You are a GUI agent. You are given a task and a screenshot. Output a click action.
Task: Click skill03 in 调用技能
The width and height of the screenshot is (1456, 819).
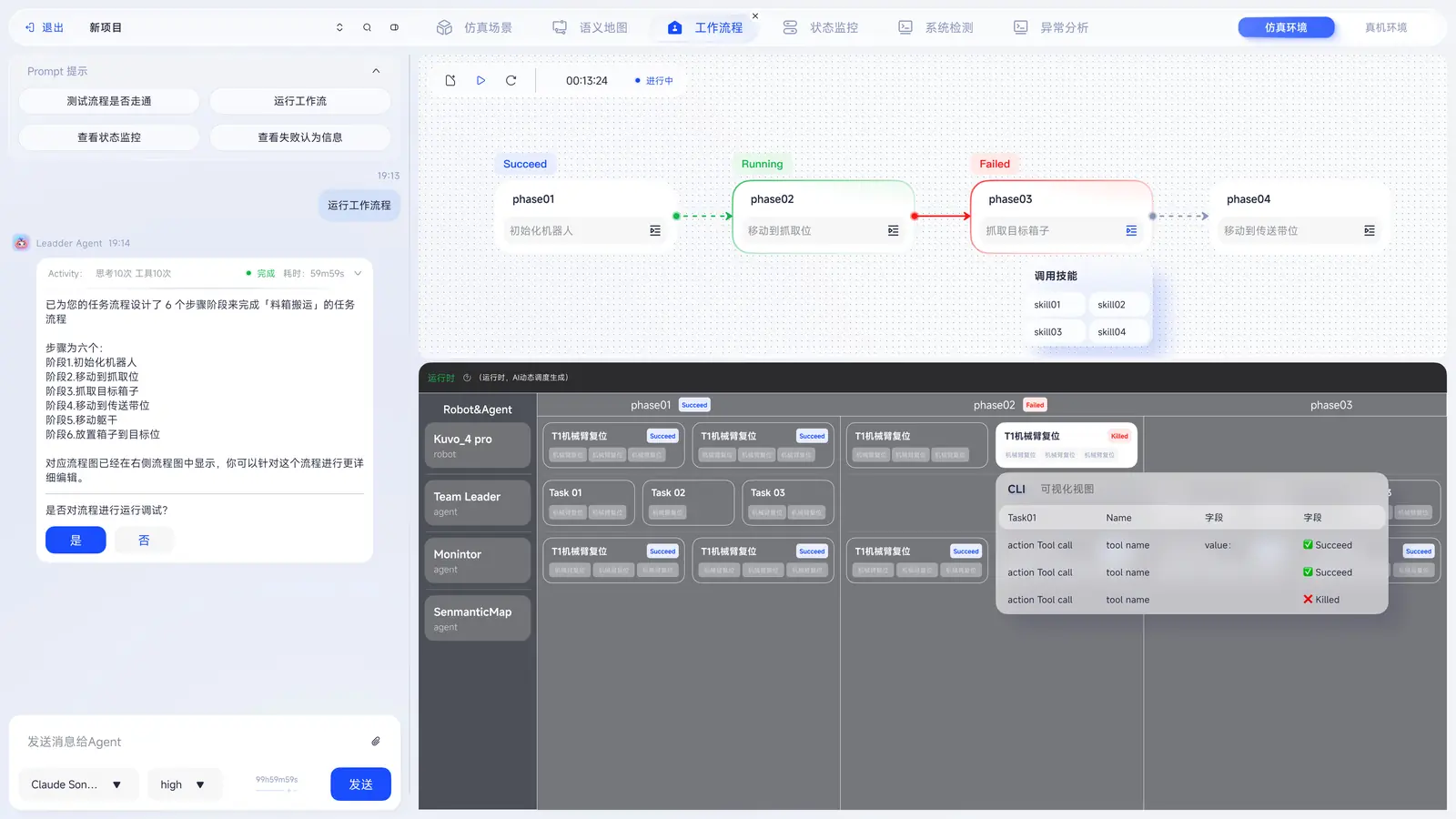[x=1056, y=332]
